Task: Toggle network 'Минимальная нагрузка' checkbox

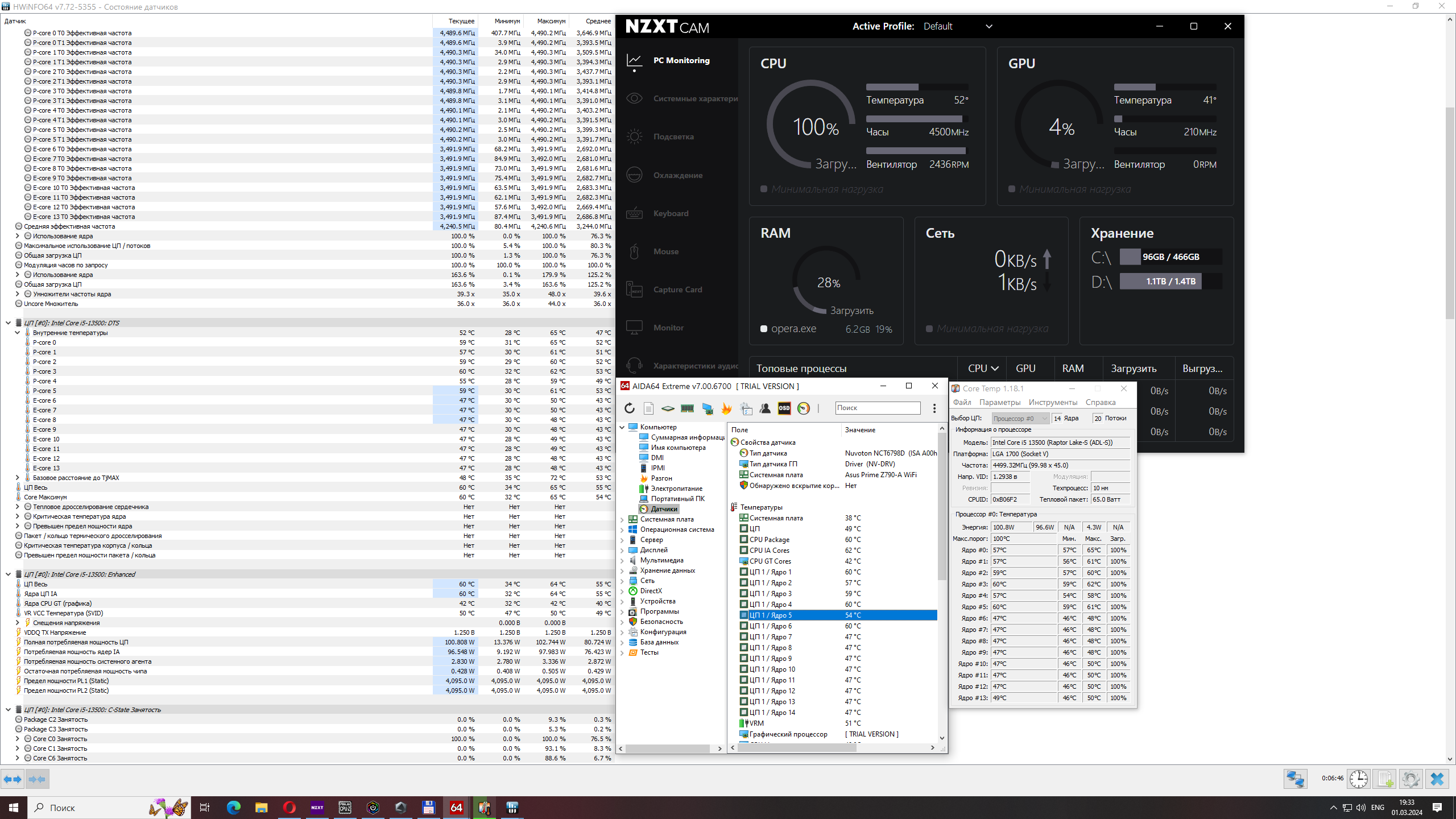Action: 929,329
